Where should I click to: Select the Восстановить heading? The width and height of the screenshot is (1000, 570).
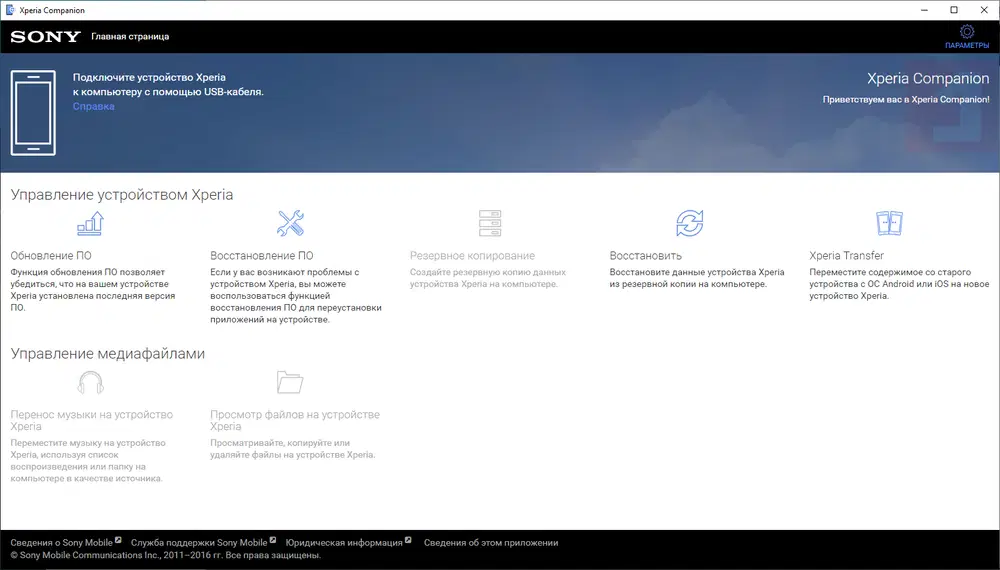[645, 256]
